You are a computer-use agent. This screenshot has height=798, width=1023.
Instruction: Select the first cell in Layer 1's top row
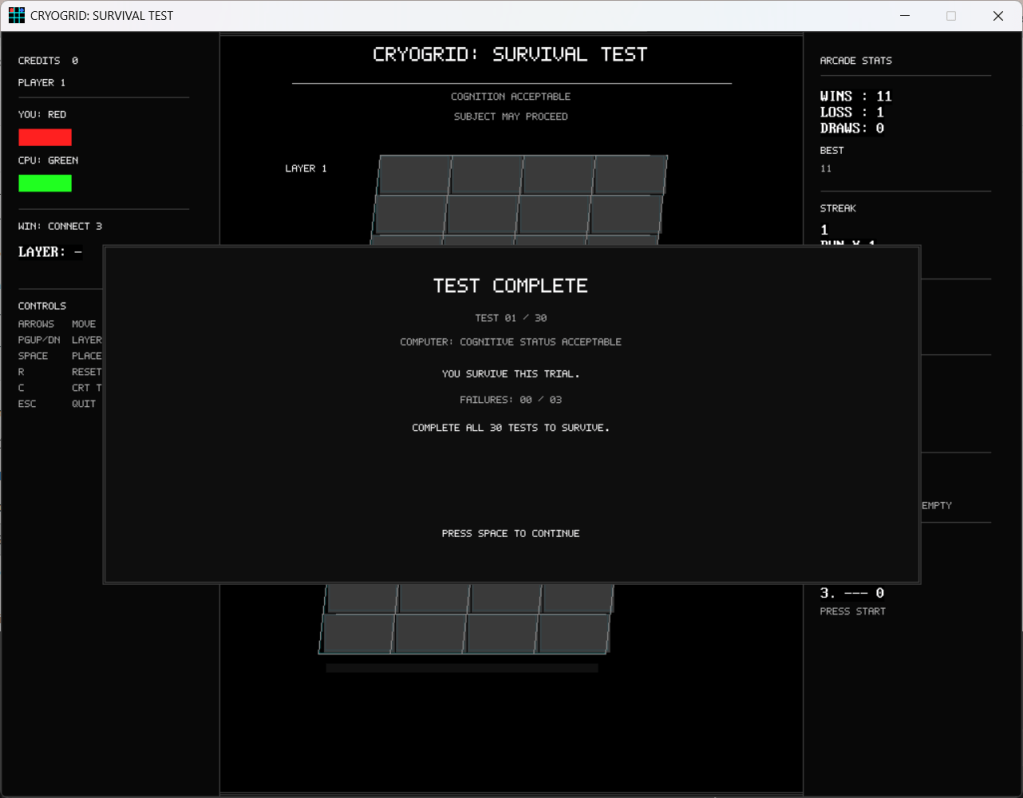(415, 174)
